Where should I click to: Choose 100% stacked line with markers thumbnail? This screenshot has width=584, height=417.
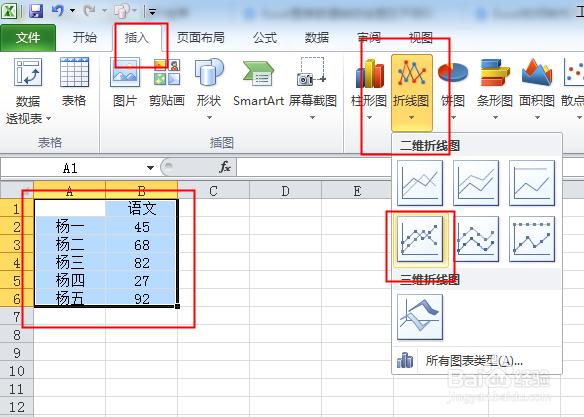[x=532, y=239]
